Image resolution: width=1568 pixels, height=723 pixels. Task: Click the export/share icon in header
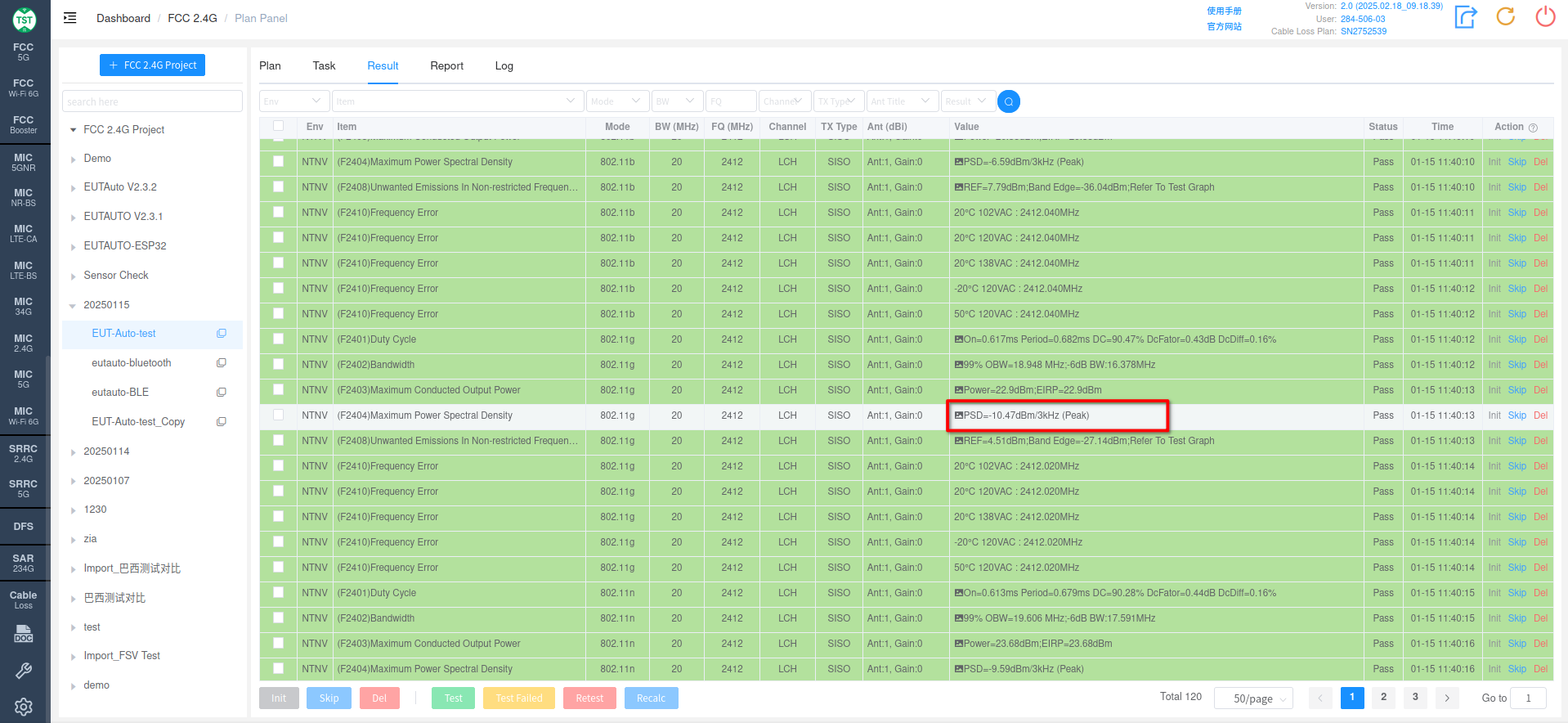pyautogui.click(x=1466, y=16)
